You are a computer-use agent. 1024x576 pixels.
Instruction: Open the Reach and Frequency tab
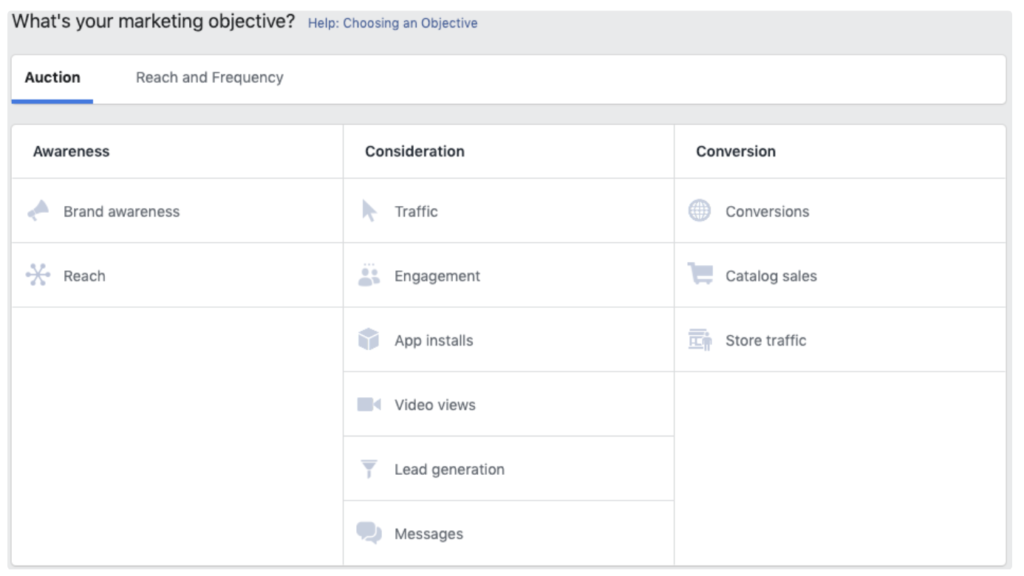click(x=210, y=78)
